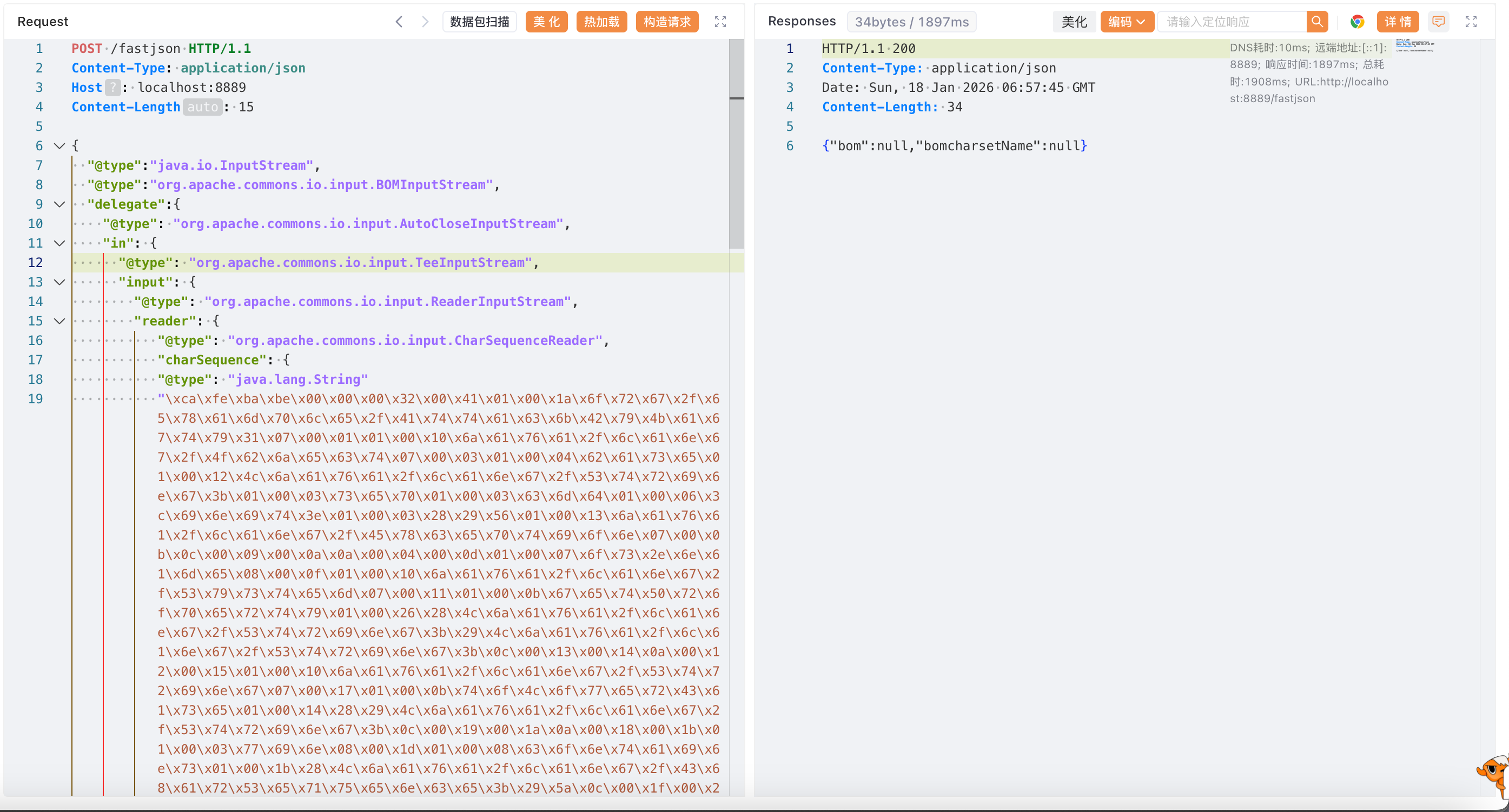Image resolution: width=1509 pixels, height=812 pixels.
Task: Expand the Request panel to fullscreen
Action: click(720, 22)
